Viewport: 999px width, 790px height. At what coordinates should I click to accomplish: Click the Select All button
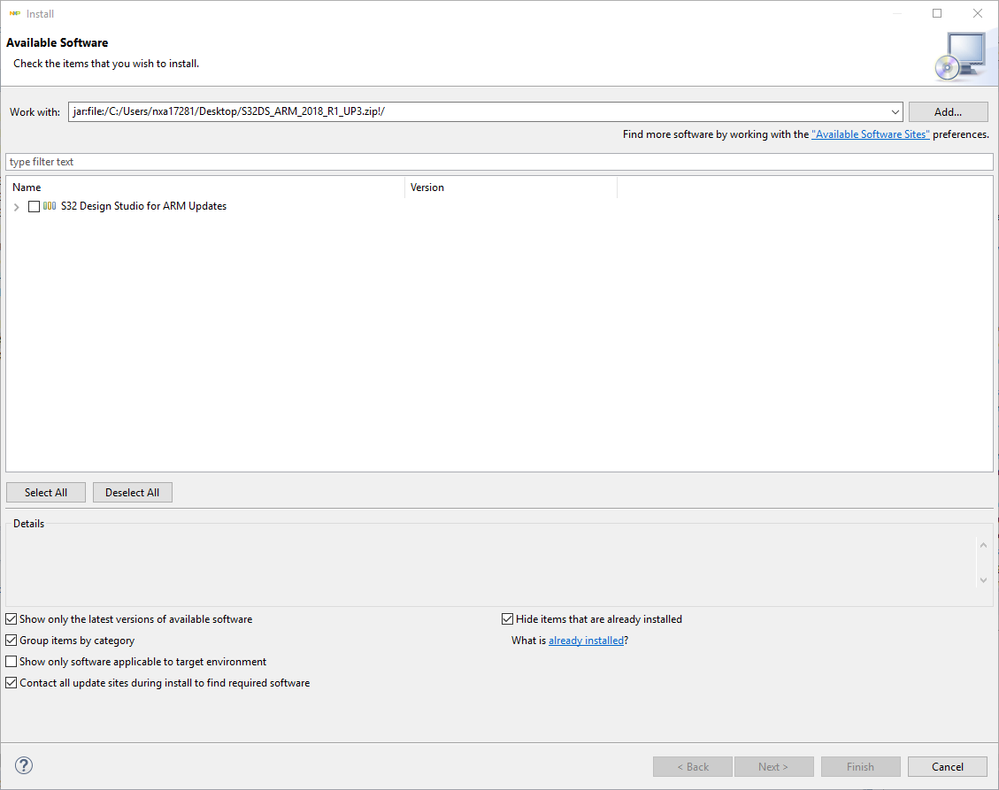[x=46, y=492]
